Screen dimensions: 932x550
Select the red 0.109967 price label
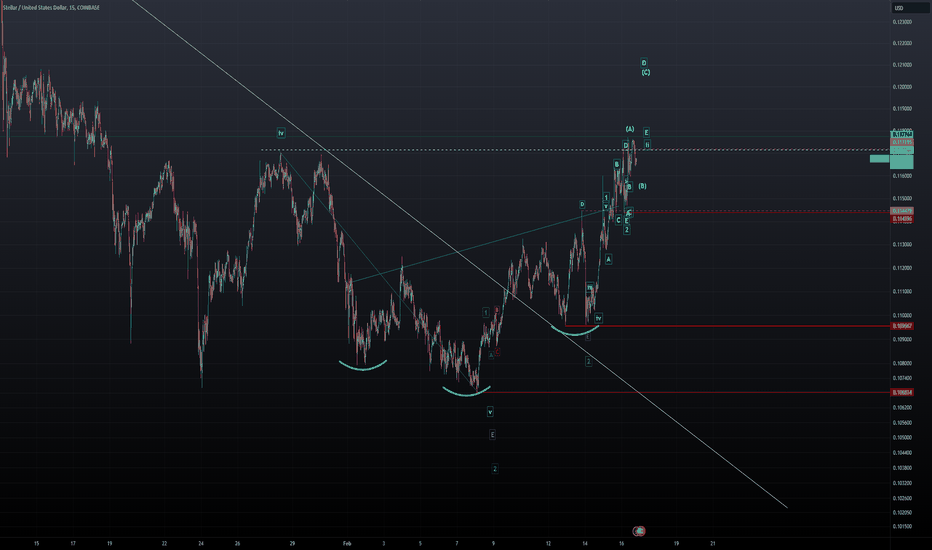pos(902,326)
